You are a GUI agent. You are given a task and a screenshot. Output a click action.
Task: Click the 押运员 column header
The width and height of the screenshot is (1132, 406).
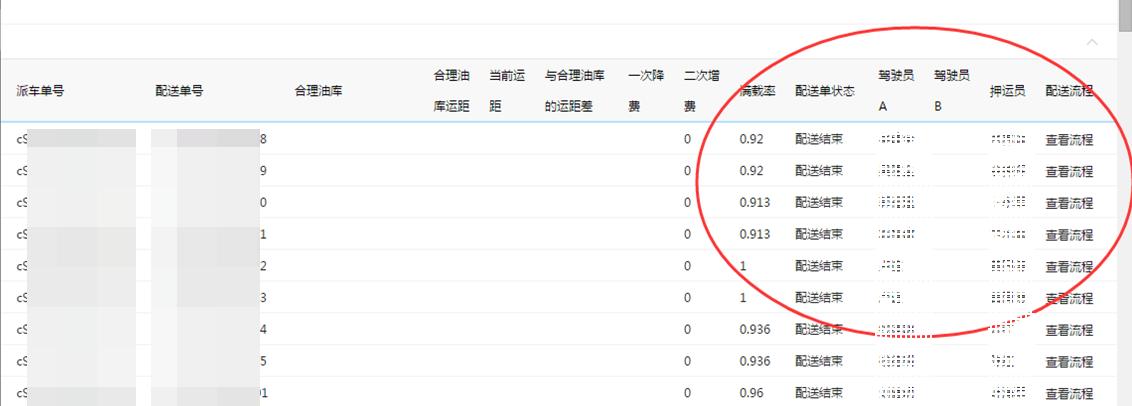tap(1008, 91)
